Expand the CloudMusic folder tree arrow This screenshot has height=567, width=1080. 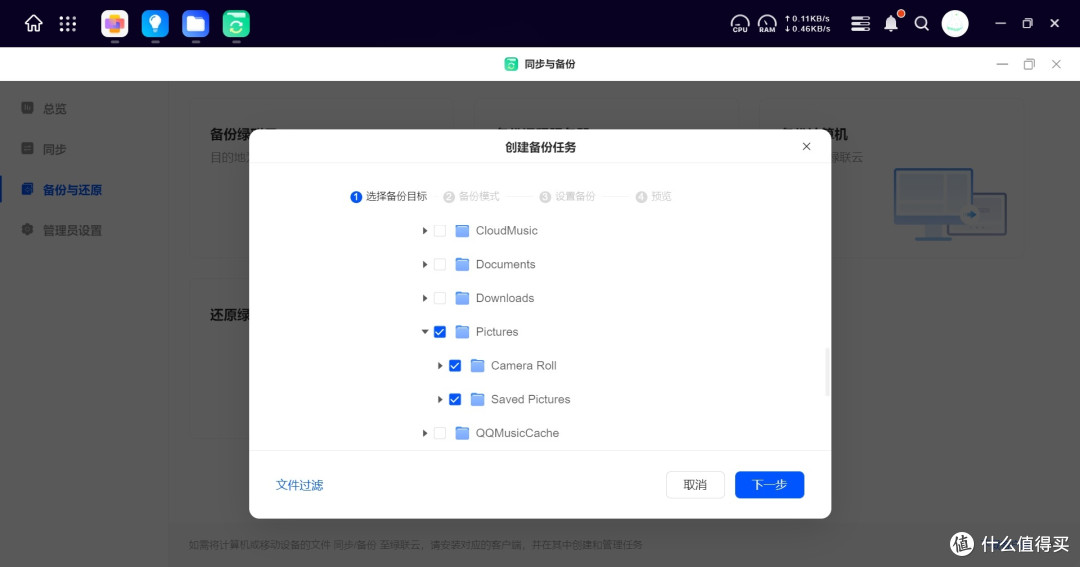click(424, 231)
